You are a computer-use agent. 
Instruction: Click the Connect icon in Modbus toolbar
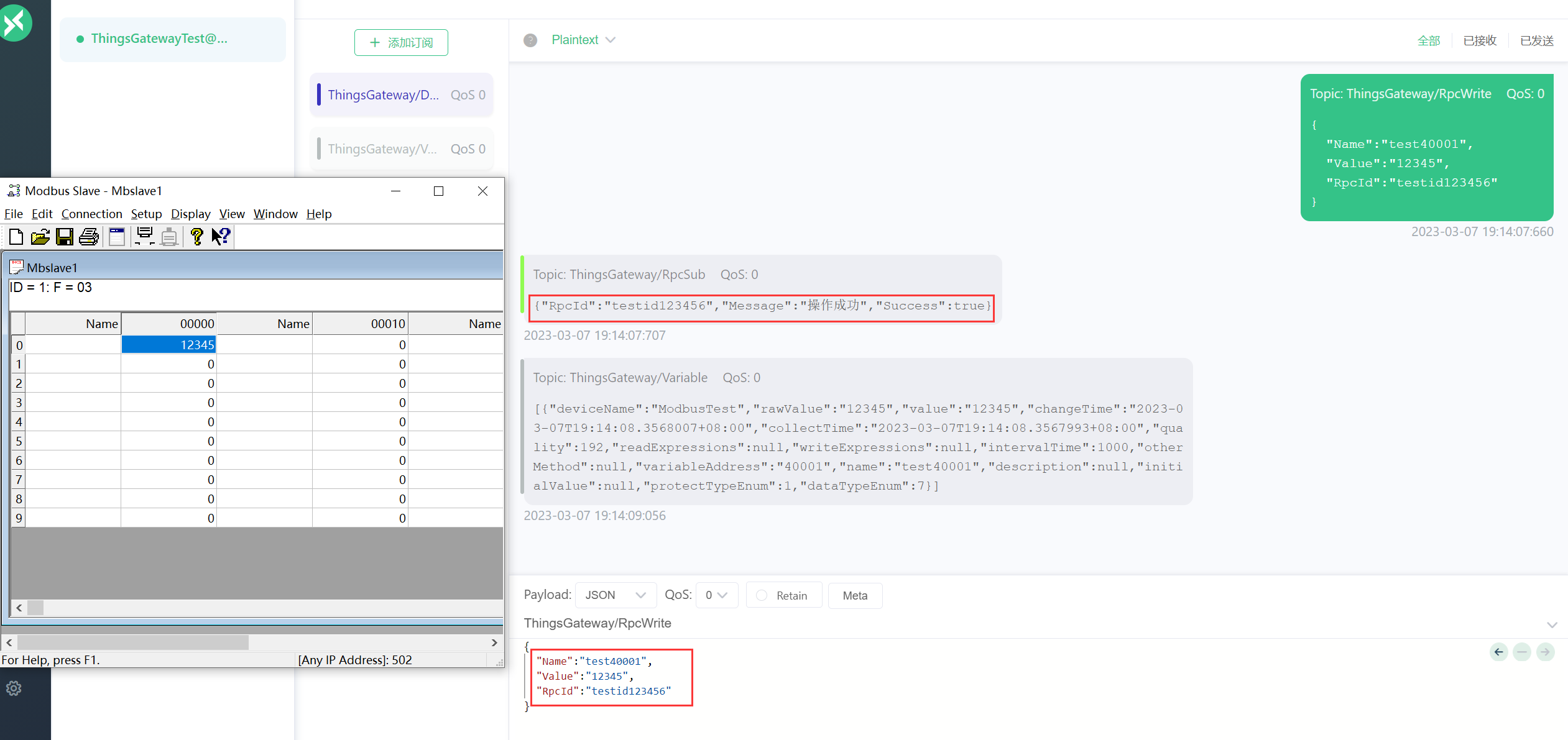pyautogui.click(x=144, y=237)
